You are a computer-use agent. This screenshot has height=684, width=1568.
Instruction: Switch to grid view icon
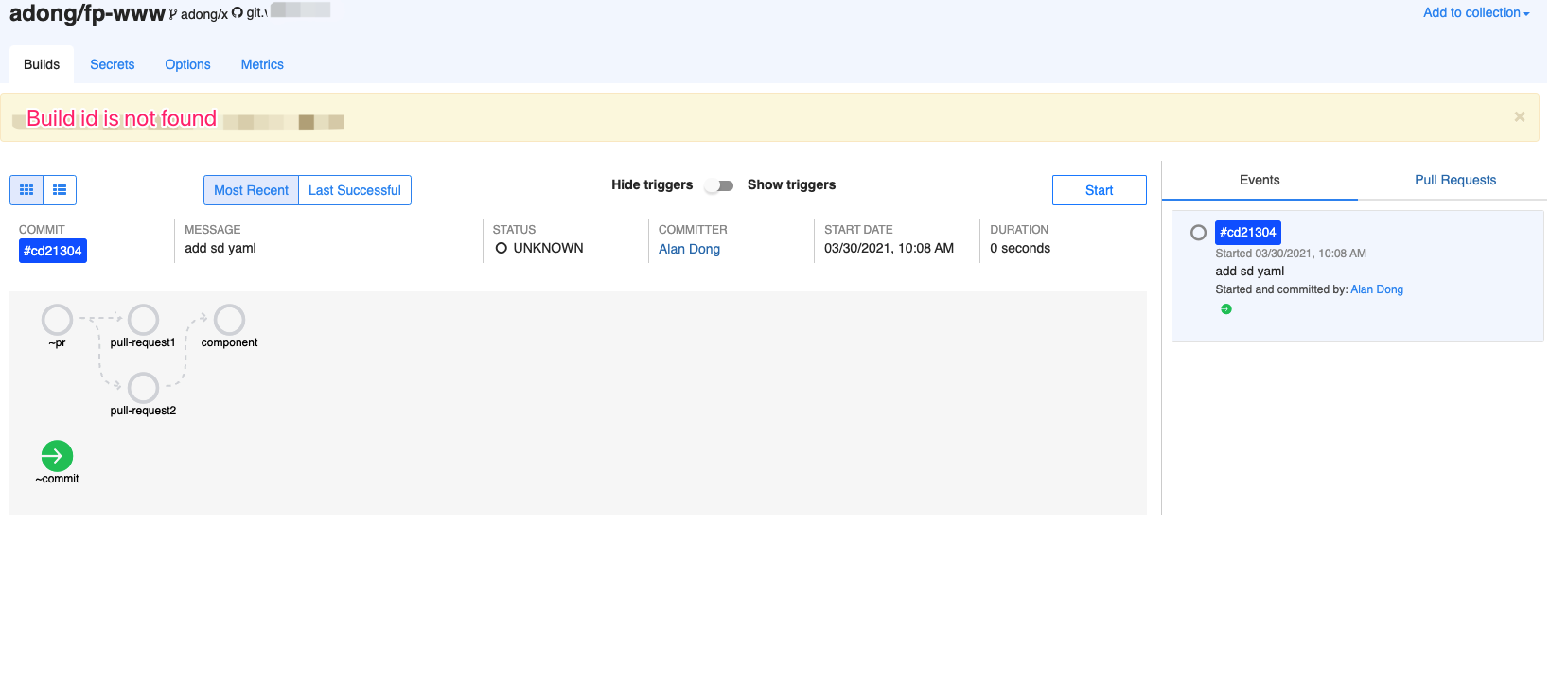click(x=26, y=190)
